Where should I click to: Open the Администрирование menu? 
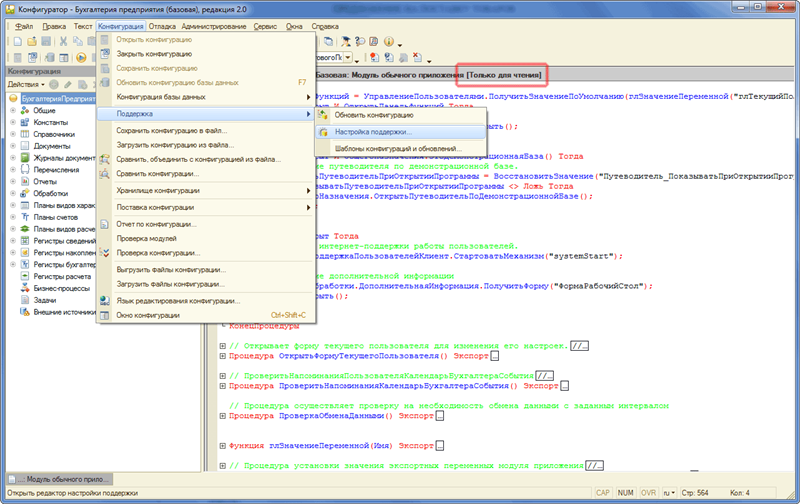tap(215, 24)
